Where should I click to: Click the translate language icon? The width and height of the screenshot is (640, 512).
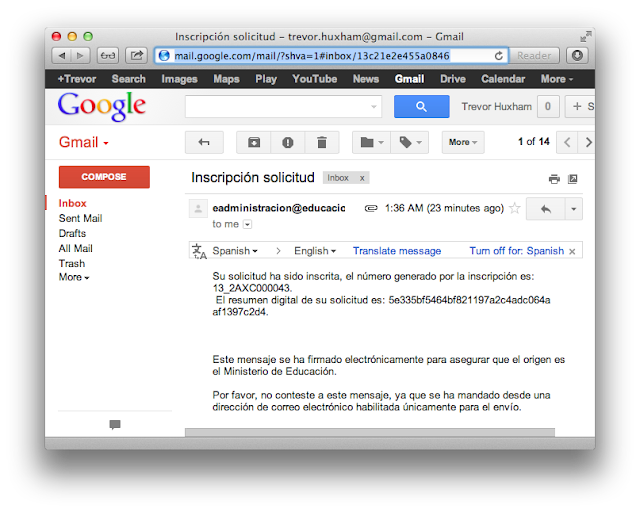point(199,251)
